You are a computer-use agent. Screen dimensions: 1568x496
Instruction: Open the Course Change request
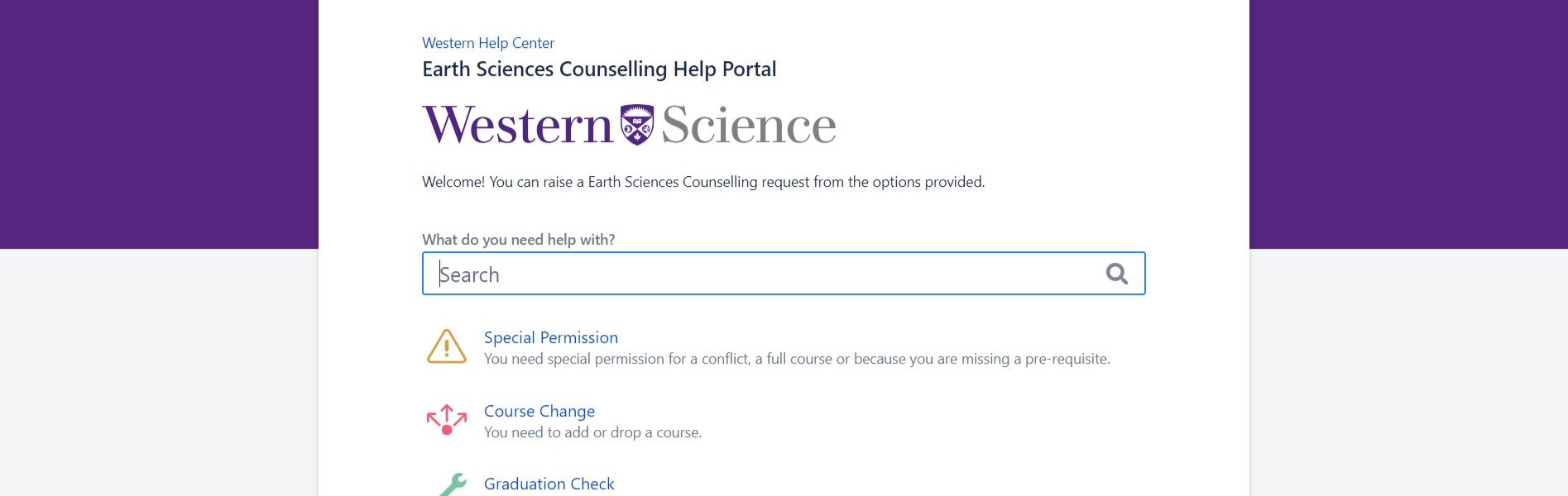click(539, 411)
